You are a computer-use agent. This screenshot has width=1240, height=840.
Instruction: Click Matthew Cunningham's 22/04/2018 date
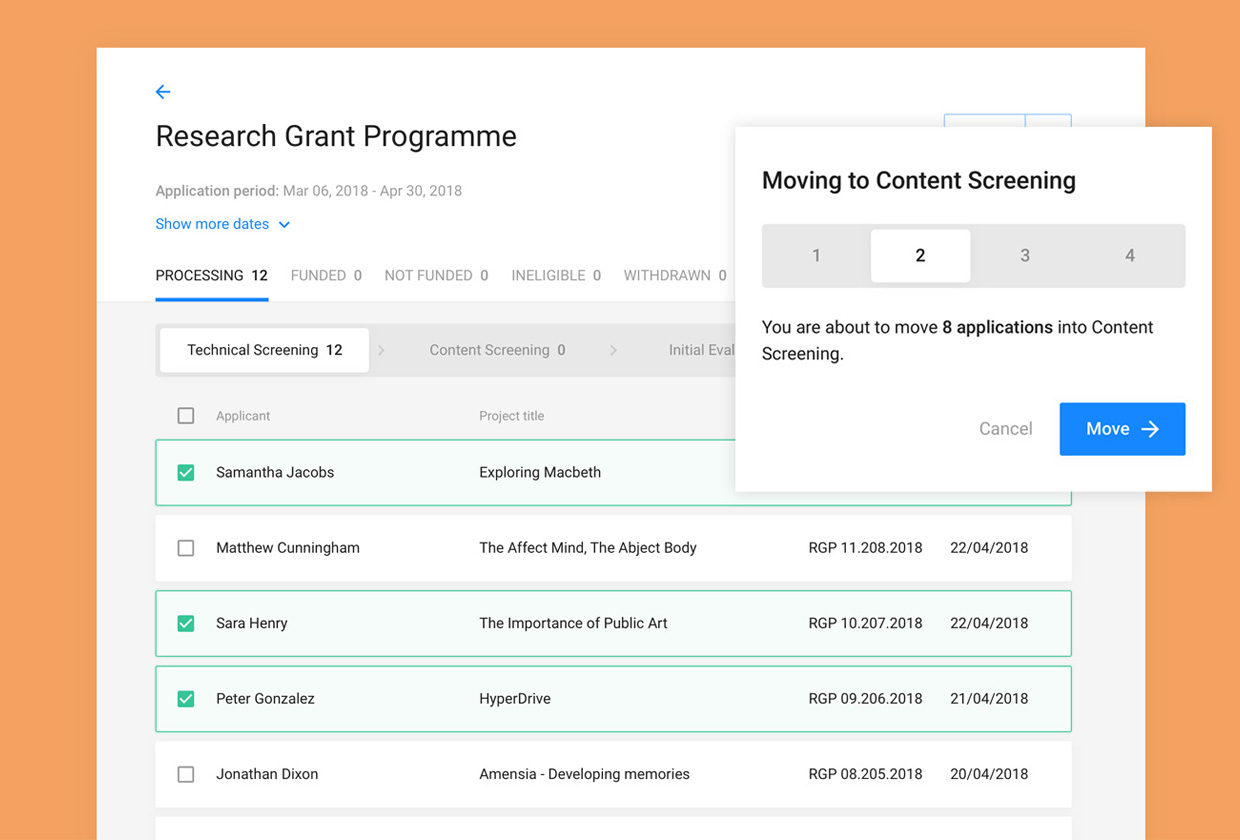[x=989, y=548]
